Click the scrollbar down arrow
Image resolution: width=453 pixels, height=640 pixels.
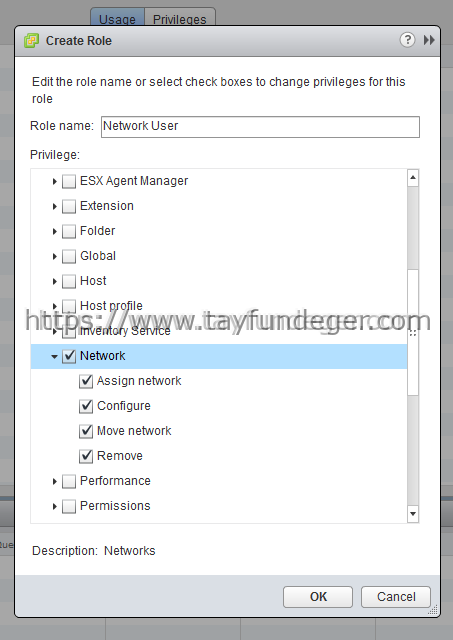[413, 514]
